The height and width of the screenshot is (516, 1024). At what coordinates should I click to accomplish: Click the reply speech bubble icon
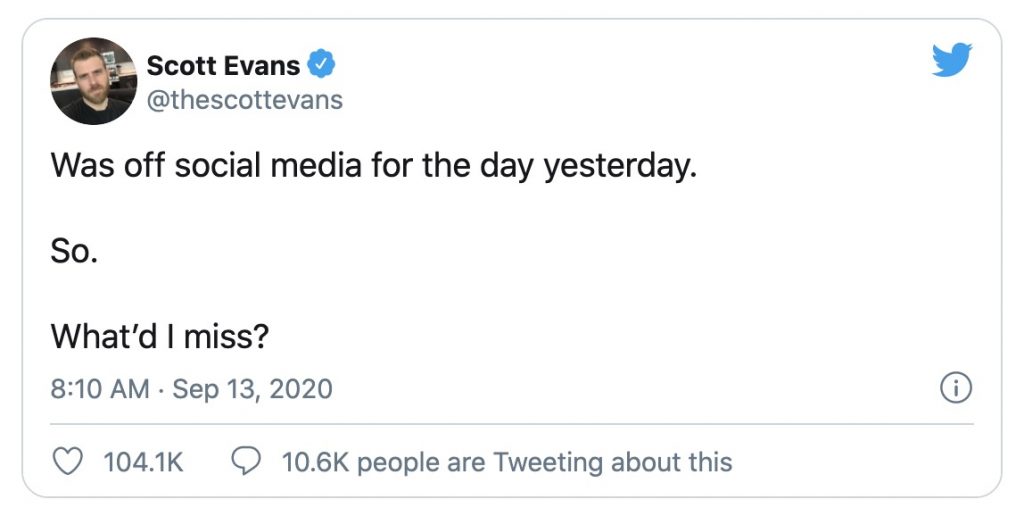[x=246, y=462]
